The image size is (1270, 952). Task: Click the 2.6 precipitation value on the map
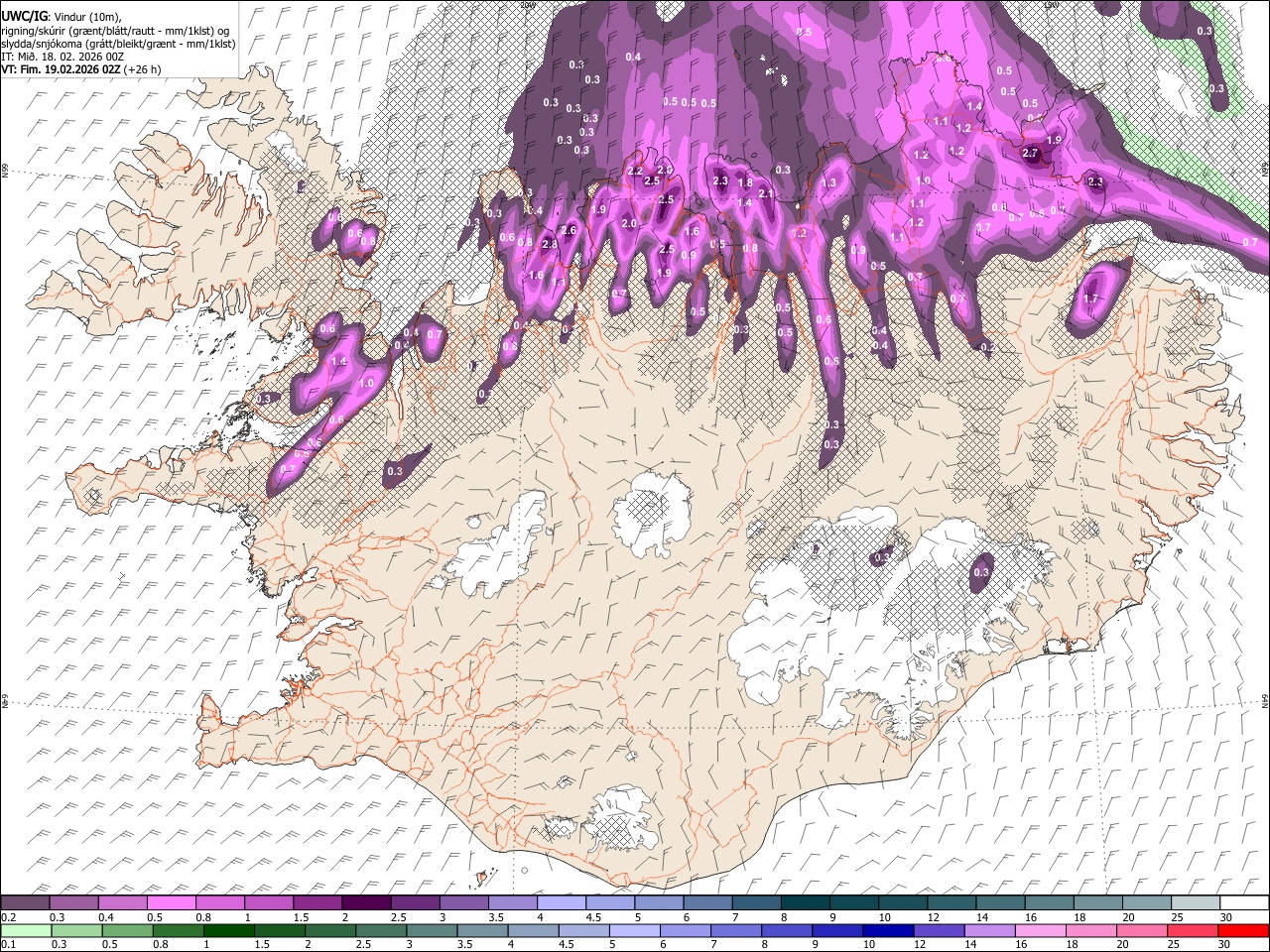(569, 230)
